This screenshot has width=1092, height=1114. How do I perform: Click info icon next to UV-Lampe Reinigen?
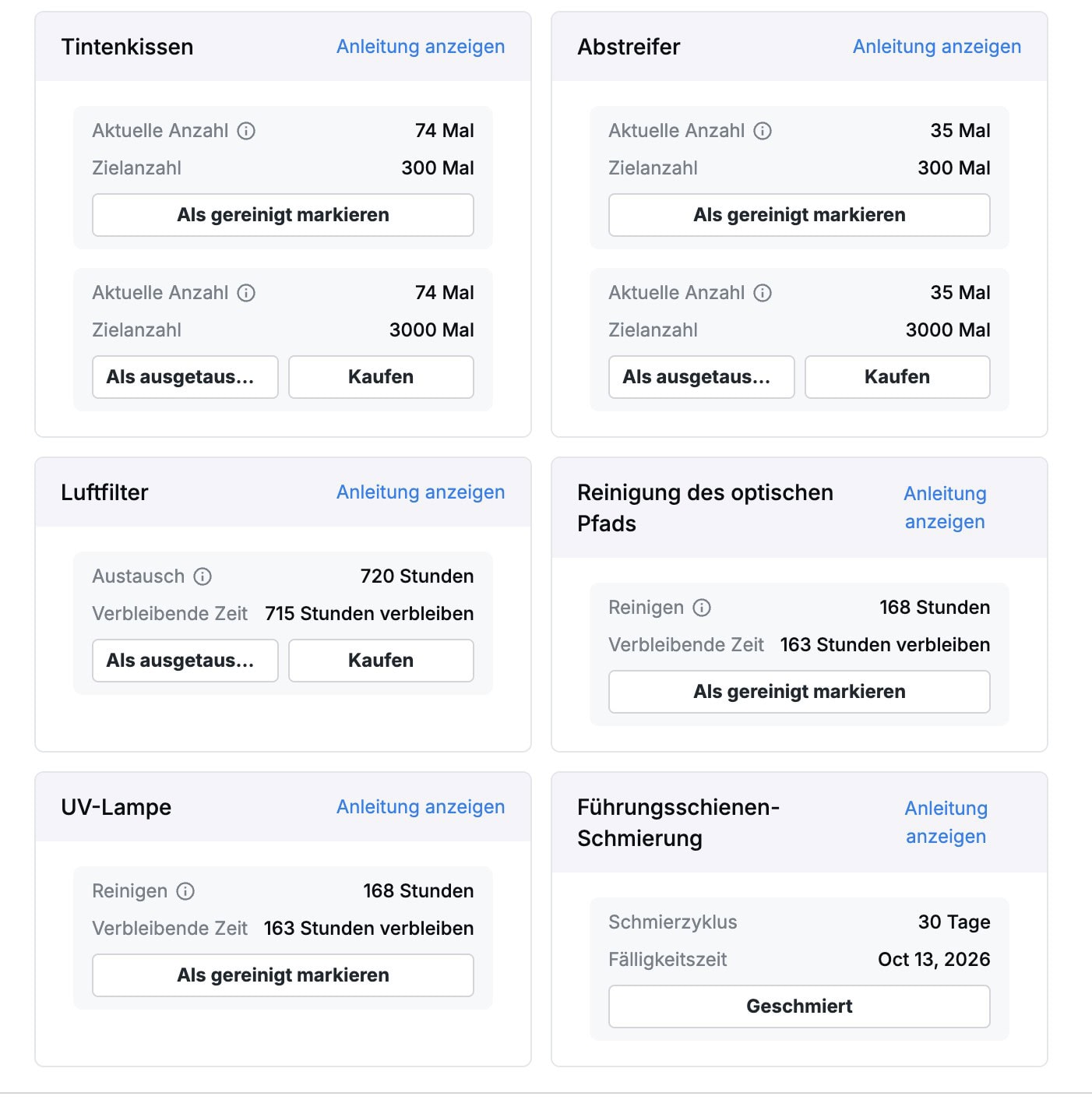185,891
